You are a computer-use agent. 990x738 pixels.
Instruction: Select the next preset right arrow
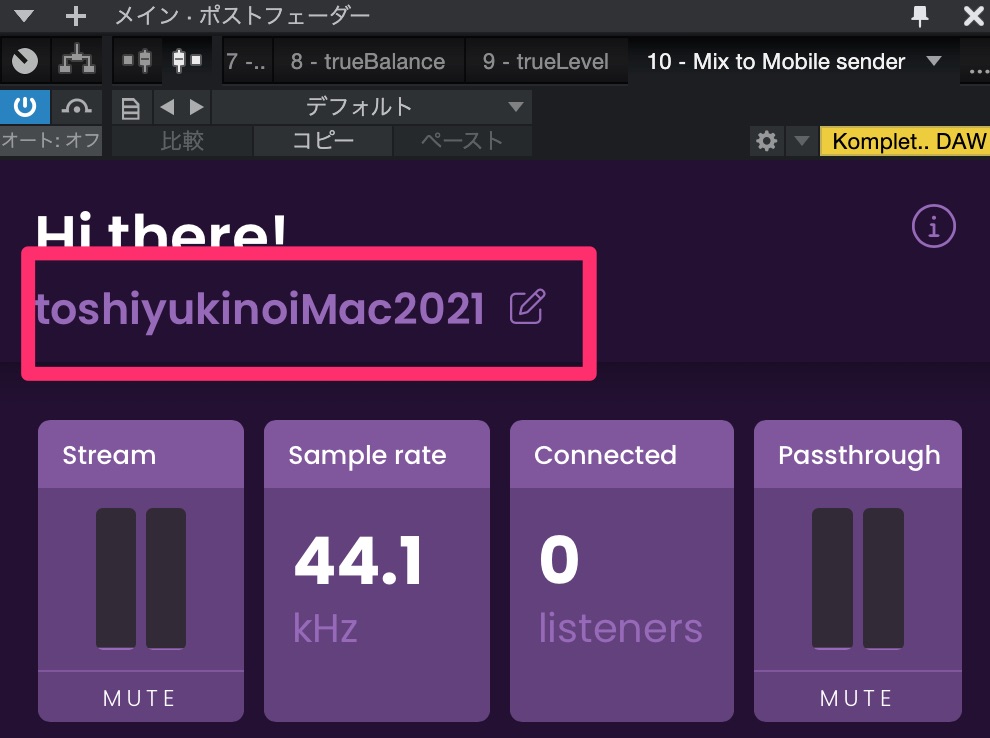pyautogui.click(x=196, y=107)
